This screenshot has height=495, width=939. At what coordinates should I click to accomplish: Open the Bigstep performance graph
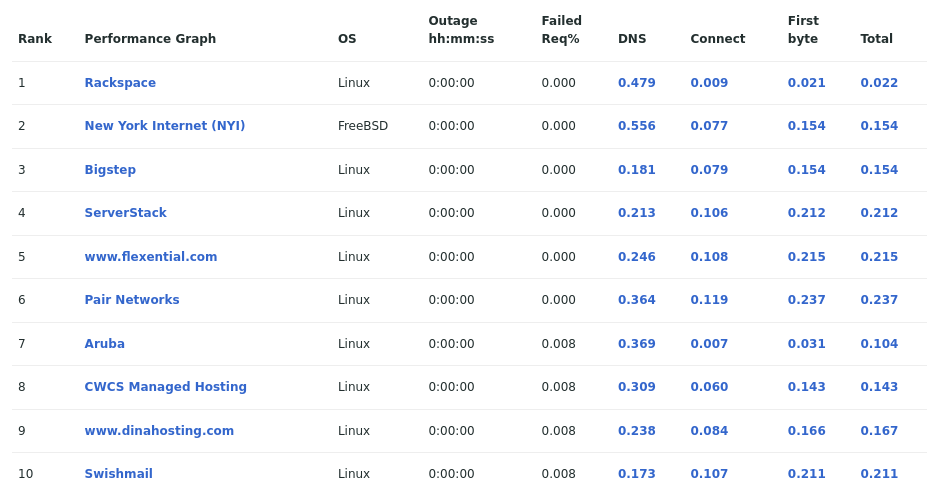[x=110, y=169]
